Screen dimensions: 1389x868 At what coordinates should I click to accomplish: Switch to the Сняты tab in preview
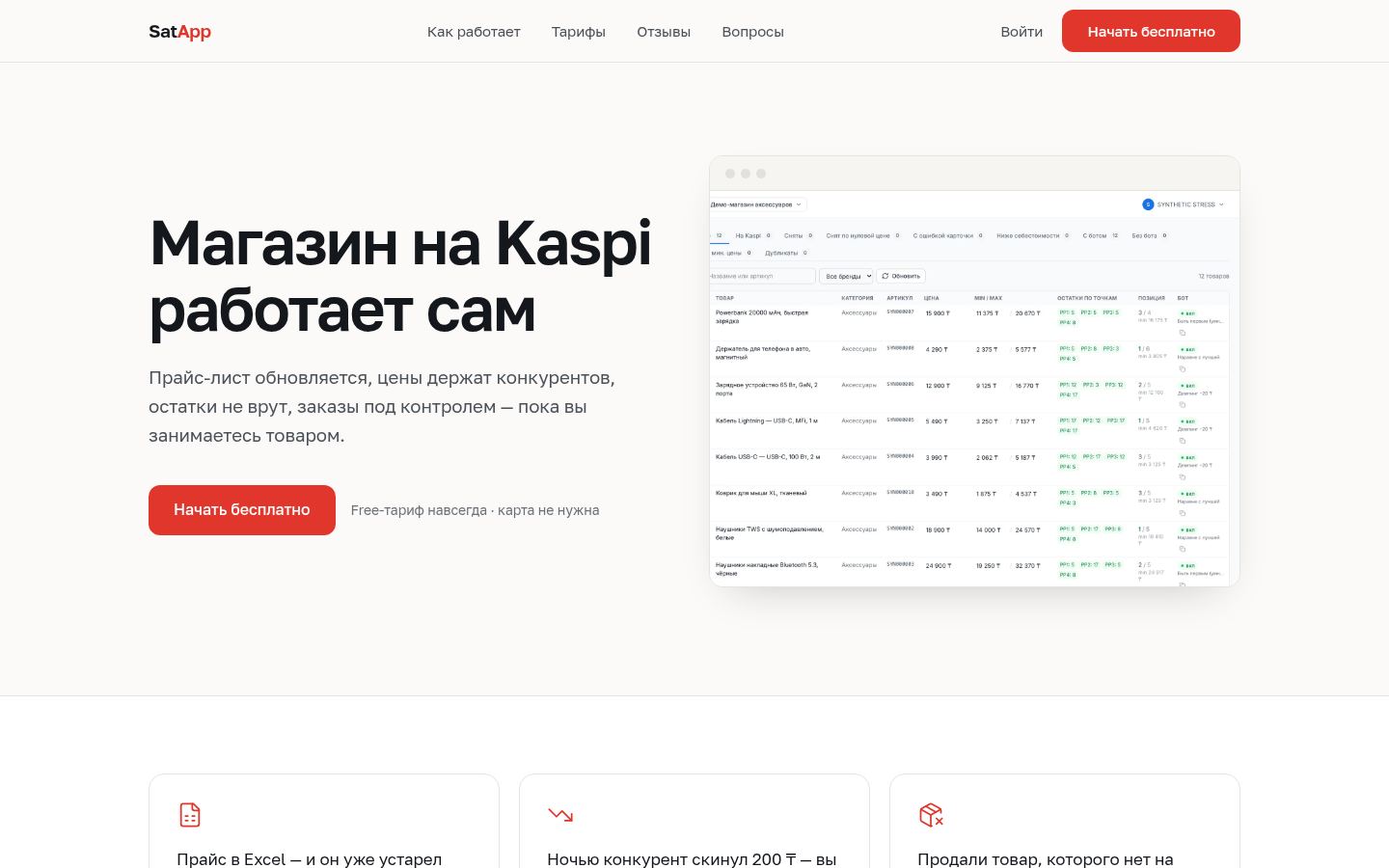pos(799,235)
